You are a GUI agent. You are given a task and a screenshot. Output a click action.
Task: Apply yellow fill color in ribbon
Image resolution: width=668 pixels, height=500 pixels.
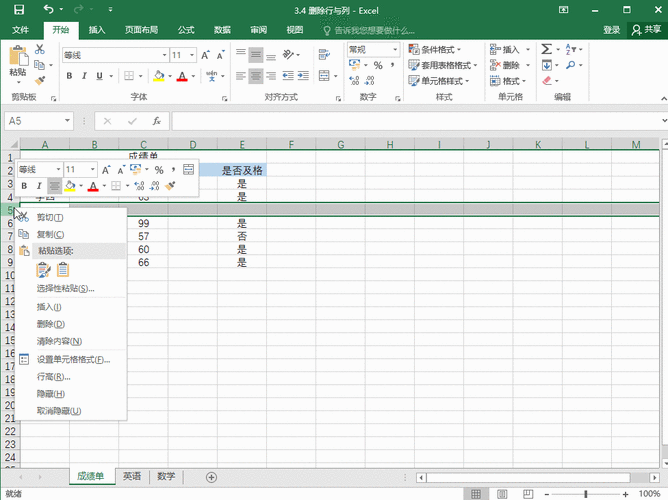(x=158, y=76)
